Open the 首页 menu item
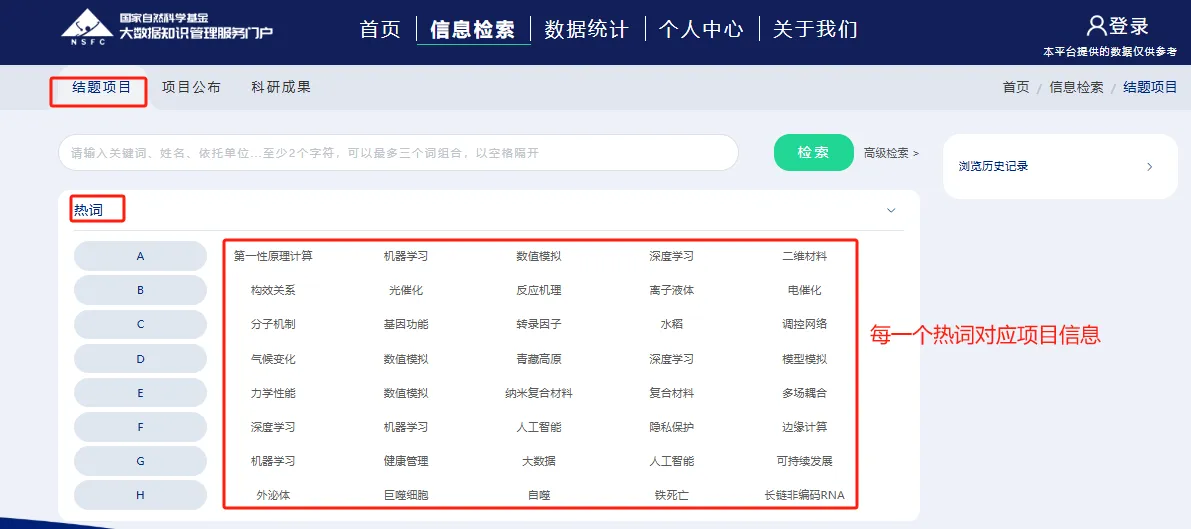The width and height of the screenshot is (1191, 529). [x=380, y=29]
